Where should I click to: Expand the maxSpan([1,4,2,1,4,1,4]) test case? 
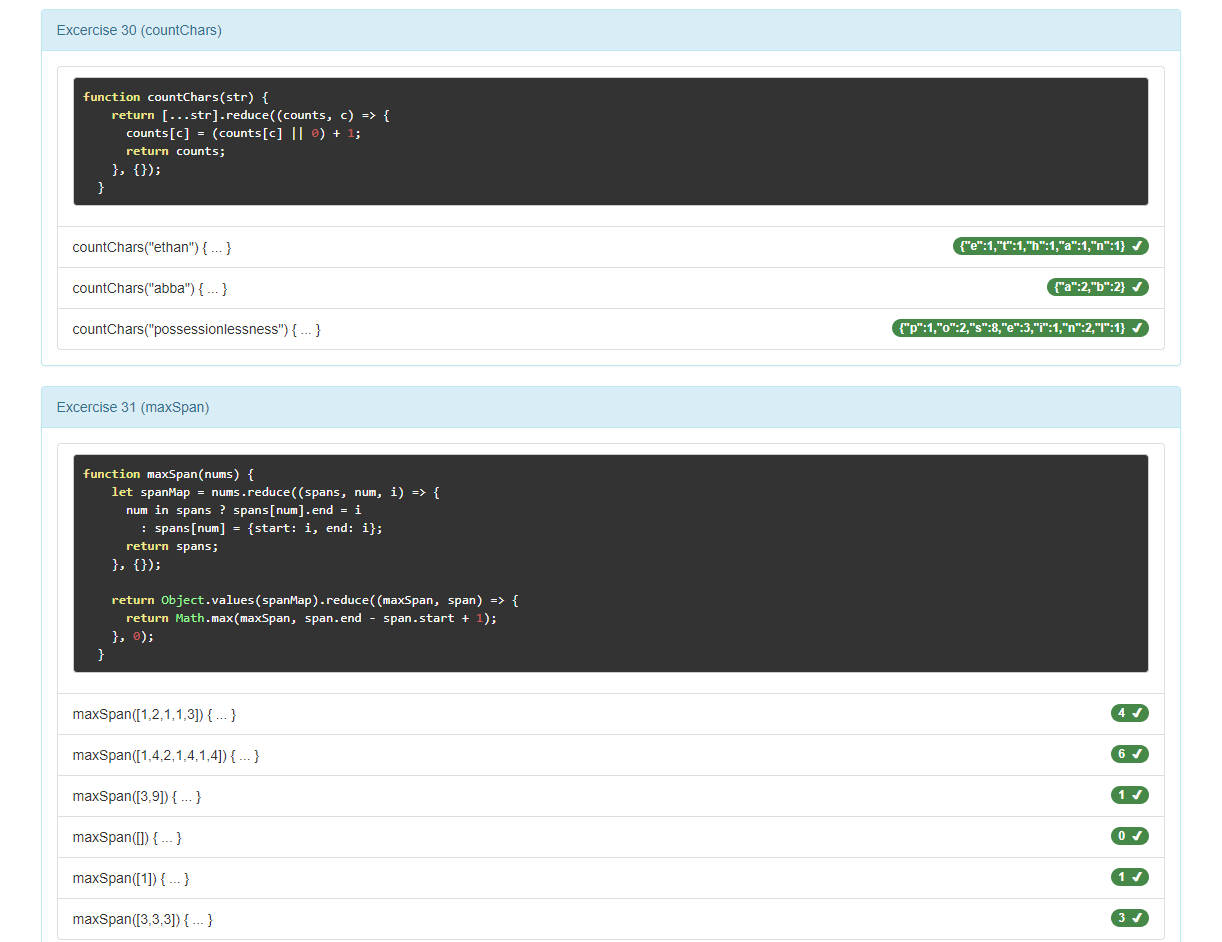(166, 756)
